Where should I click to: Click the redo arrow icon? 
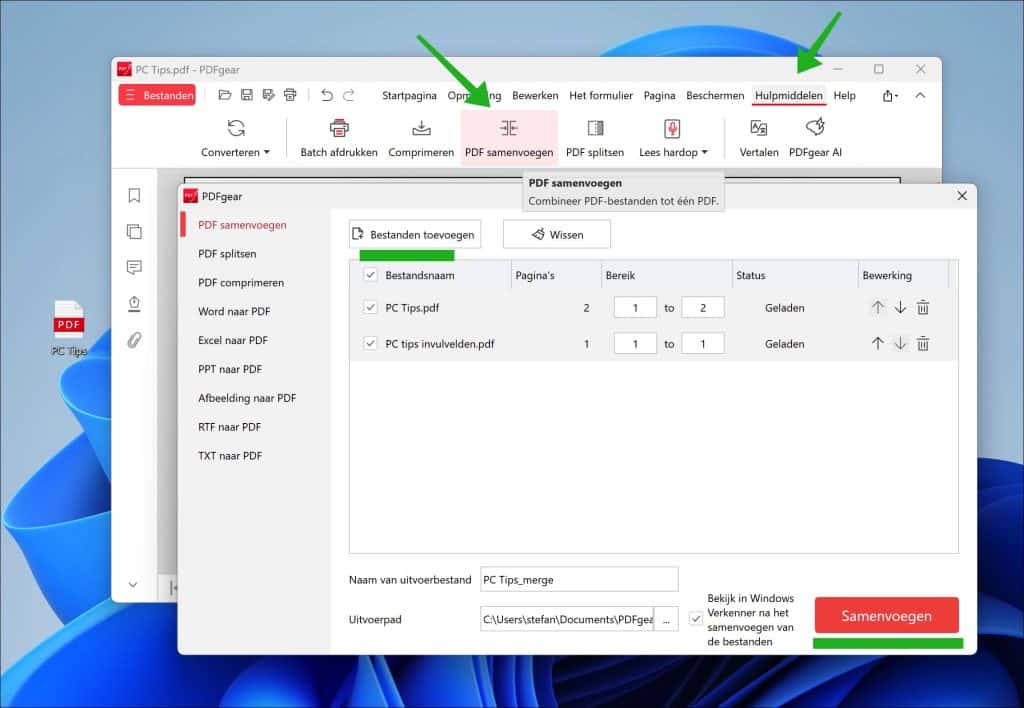(349, 95)
